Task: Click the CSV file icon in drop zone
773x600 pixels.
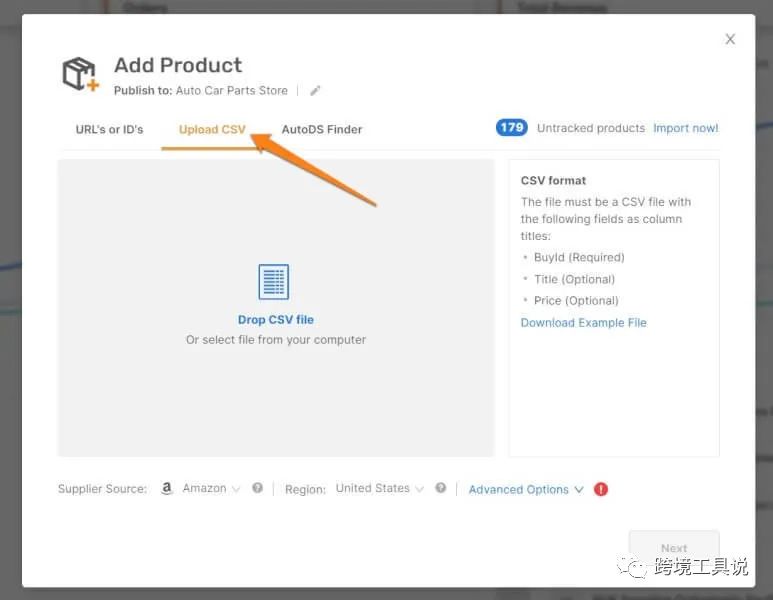Action: (x=274, y=282)
